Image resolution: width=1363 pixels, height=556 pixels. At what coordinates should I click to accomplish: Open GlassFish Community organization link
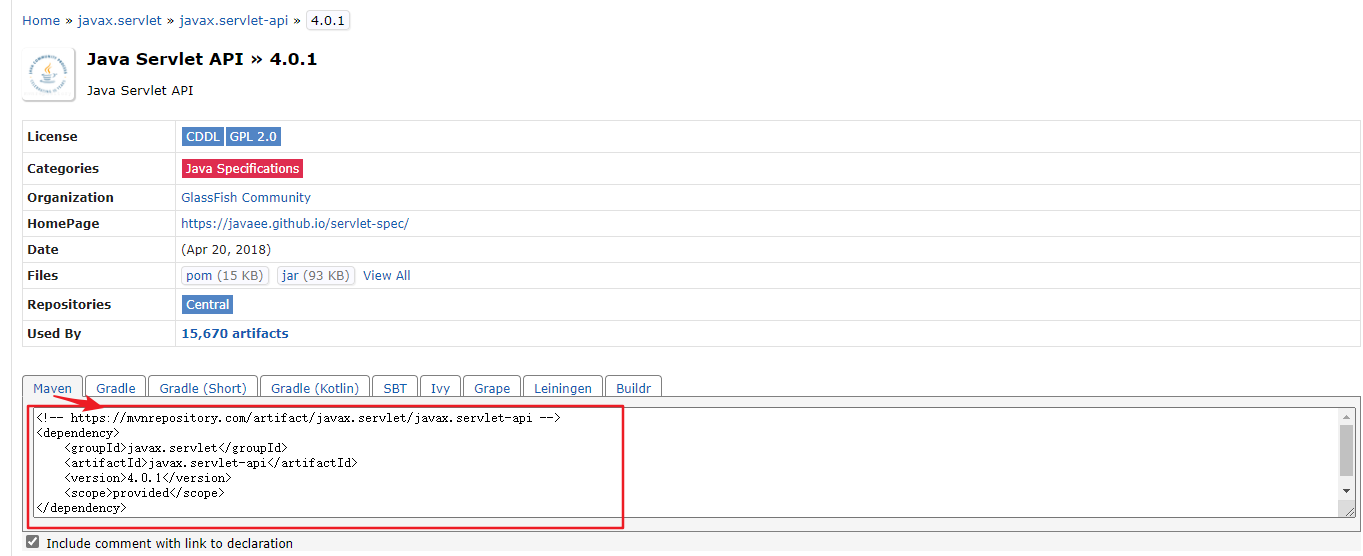246,198
